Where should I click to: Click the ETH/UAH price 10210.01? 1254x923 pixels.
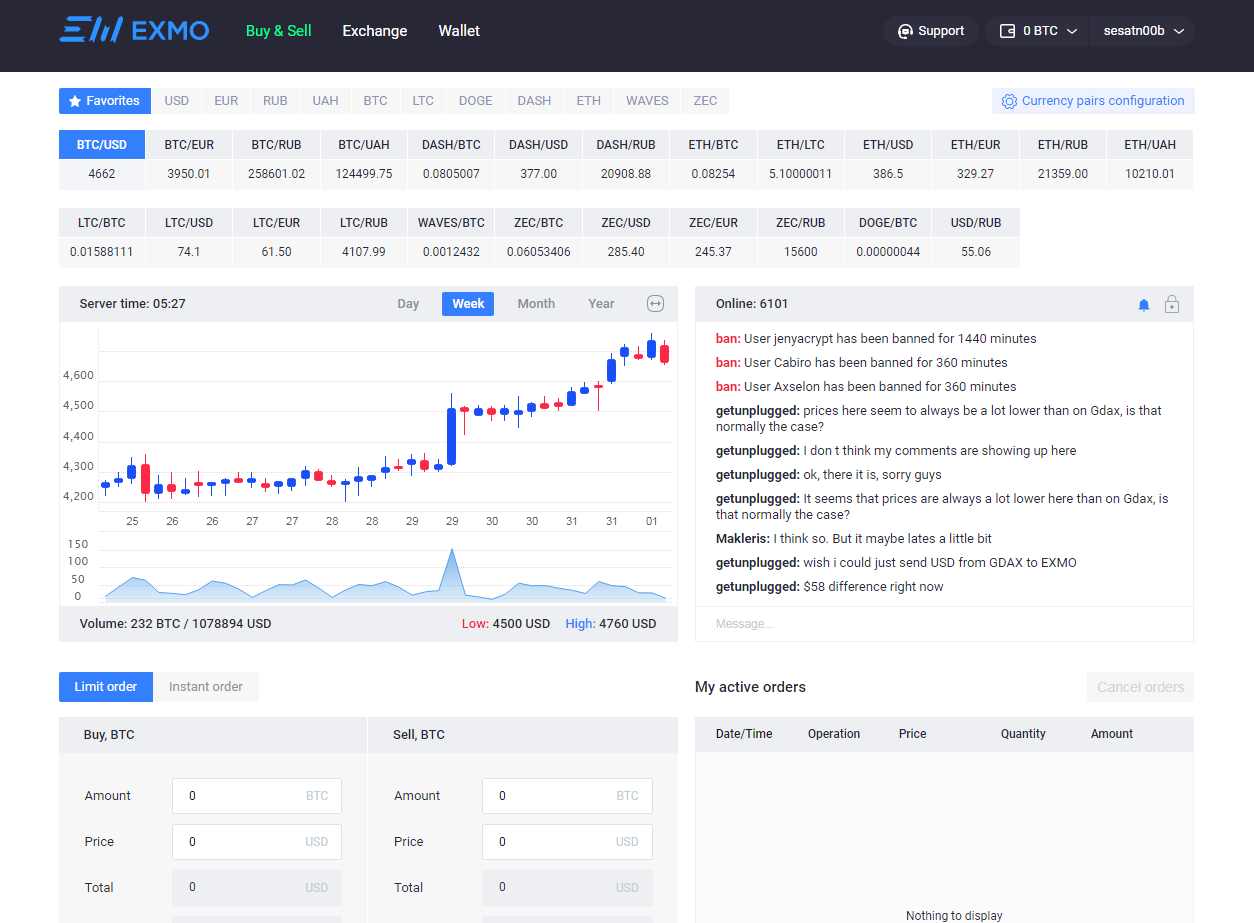pyautogui.click(x=1150, y=174)
